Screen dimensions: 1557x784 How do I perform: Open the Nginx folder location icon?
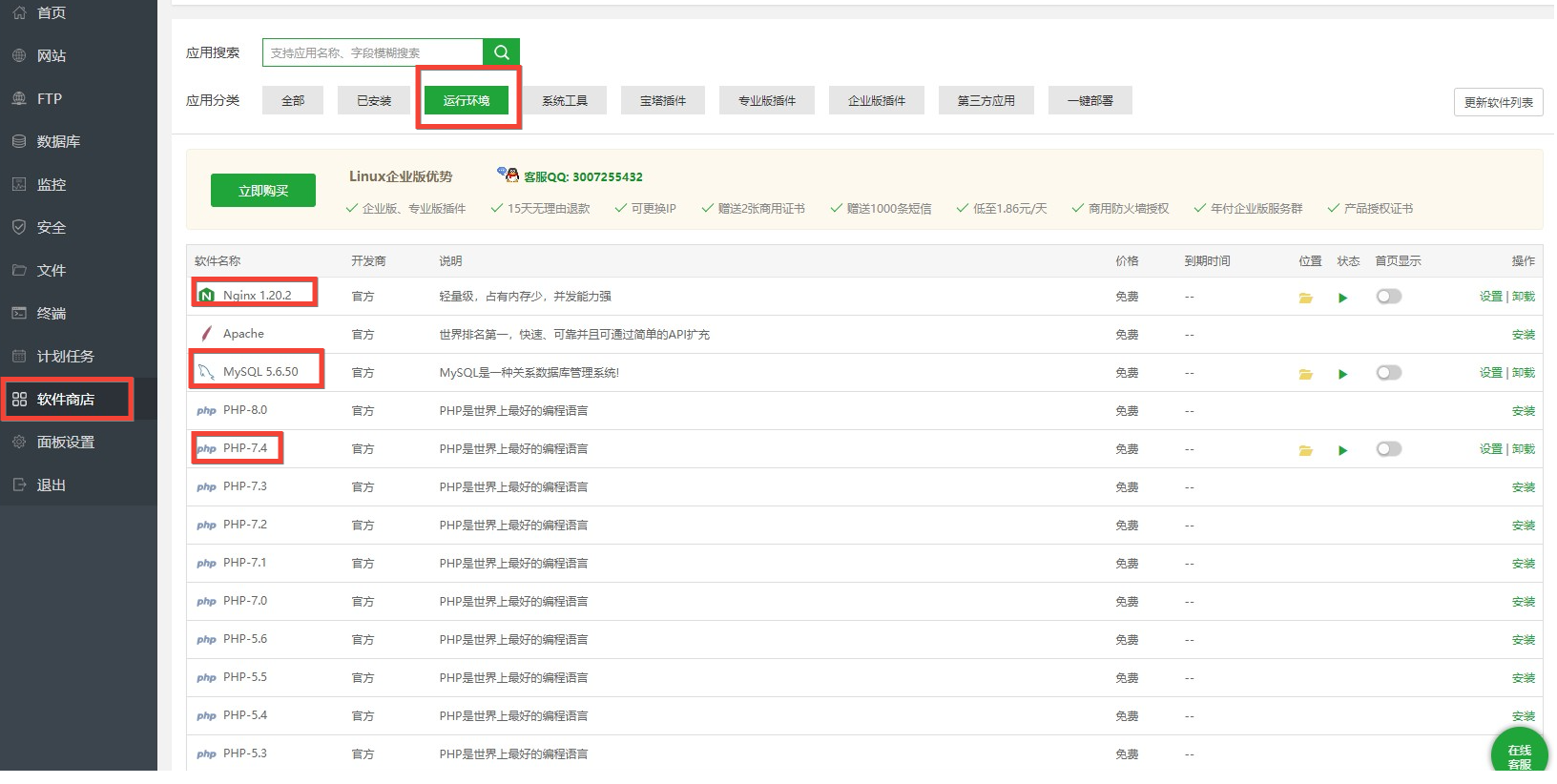[1305, 298]
